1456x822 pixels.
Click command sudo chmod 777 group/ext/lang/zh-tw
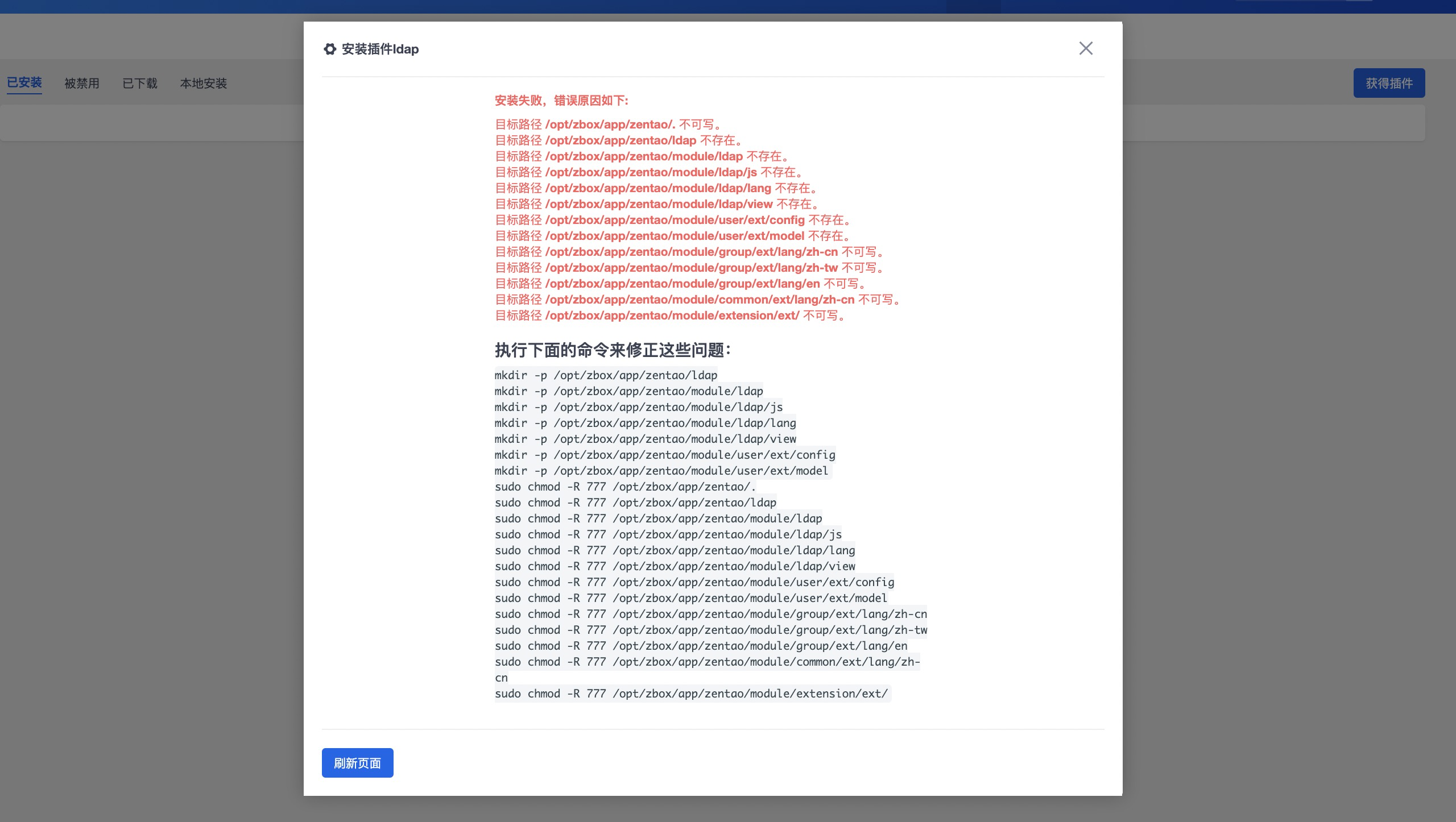(x=711, y=630)
